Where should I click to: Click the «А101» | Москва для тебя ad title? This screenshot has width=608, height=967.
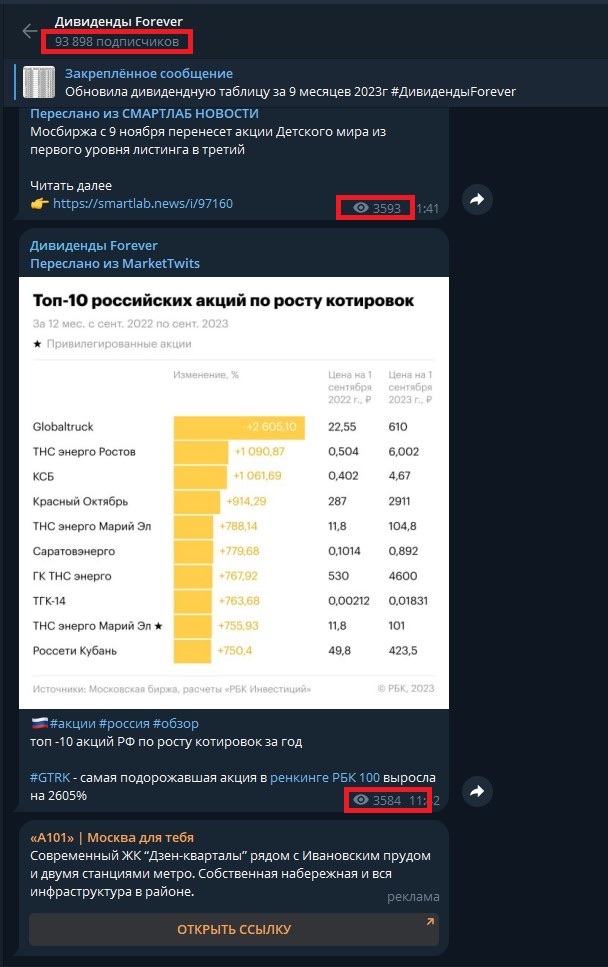click(x=111, y=837)
